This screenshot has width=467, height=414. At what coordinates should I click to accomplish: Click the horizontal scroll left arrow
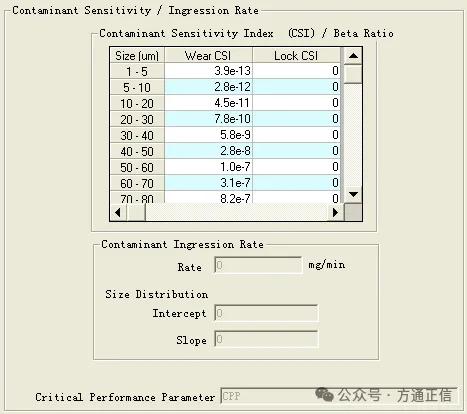point(118,212)
